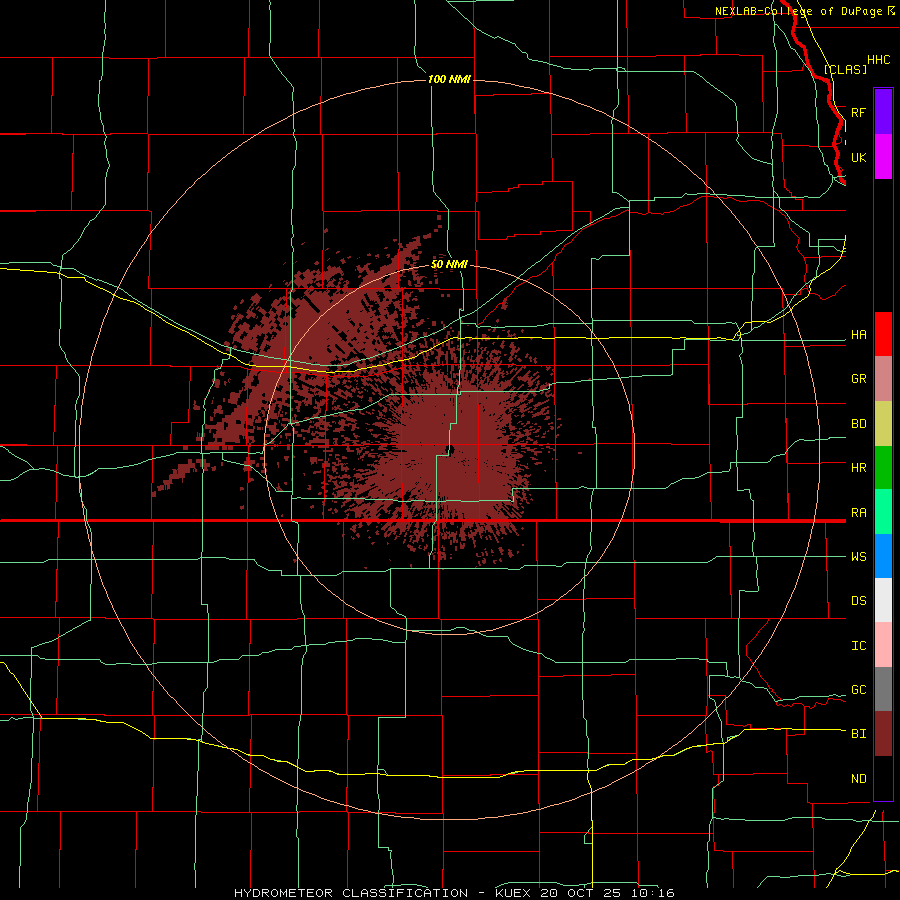Click the gray GC legend color swatch
The height and width of the screenshot is (900, 900).
pos(883,689)
